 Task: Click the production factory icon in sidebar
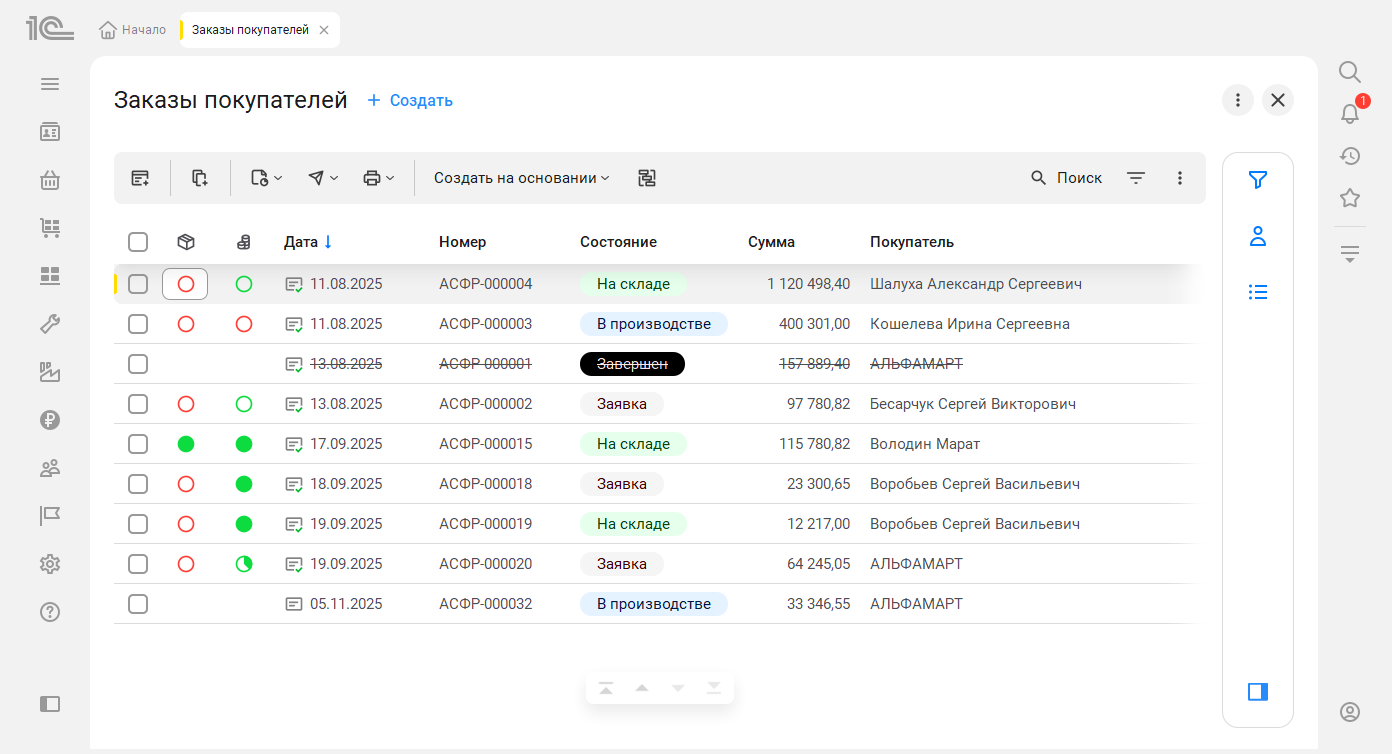pos(49,372)
